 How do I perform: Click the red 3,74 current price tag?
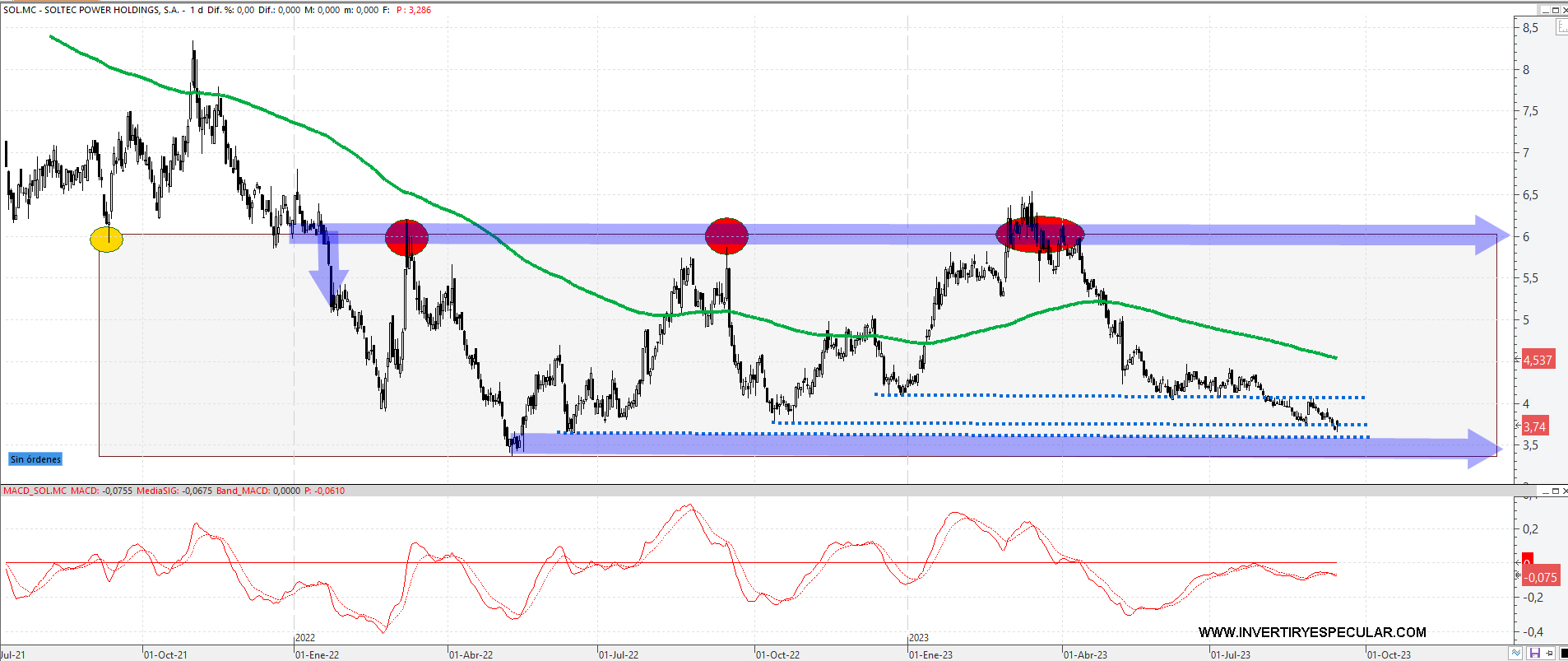click(x=1534, y=426)
